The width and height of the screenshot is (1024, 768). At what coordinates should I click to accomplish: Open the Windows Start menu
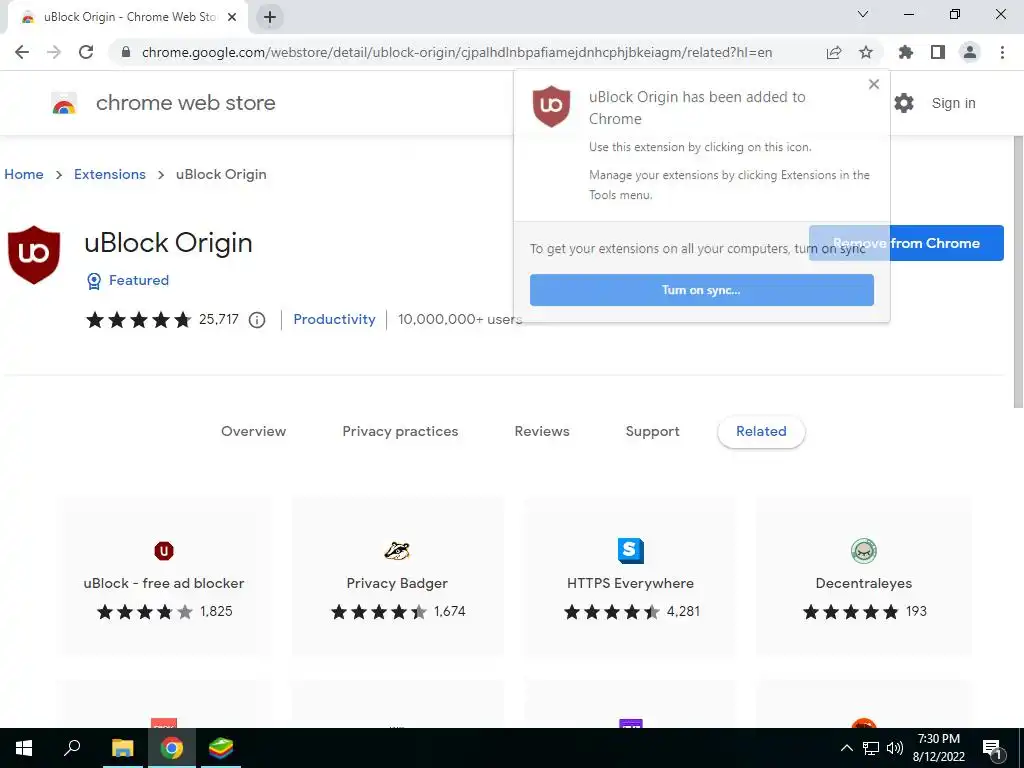tap(24, 748)
